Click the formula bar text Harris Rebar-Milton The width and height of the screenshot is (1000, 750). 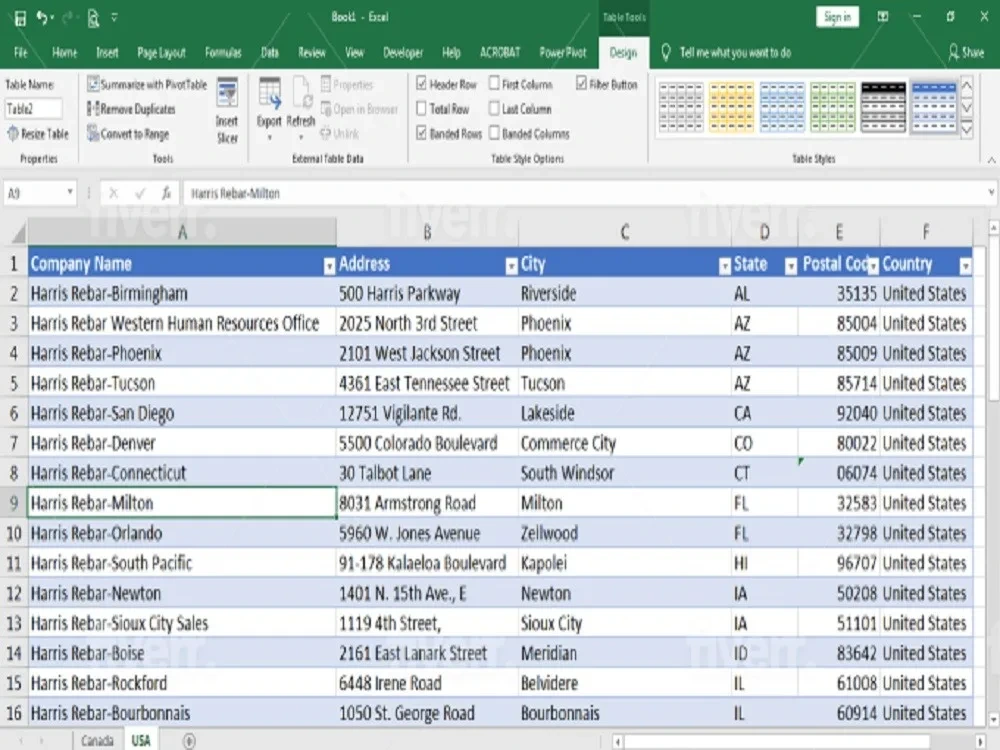pyautogui.click(x=235, y=193)
